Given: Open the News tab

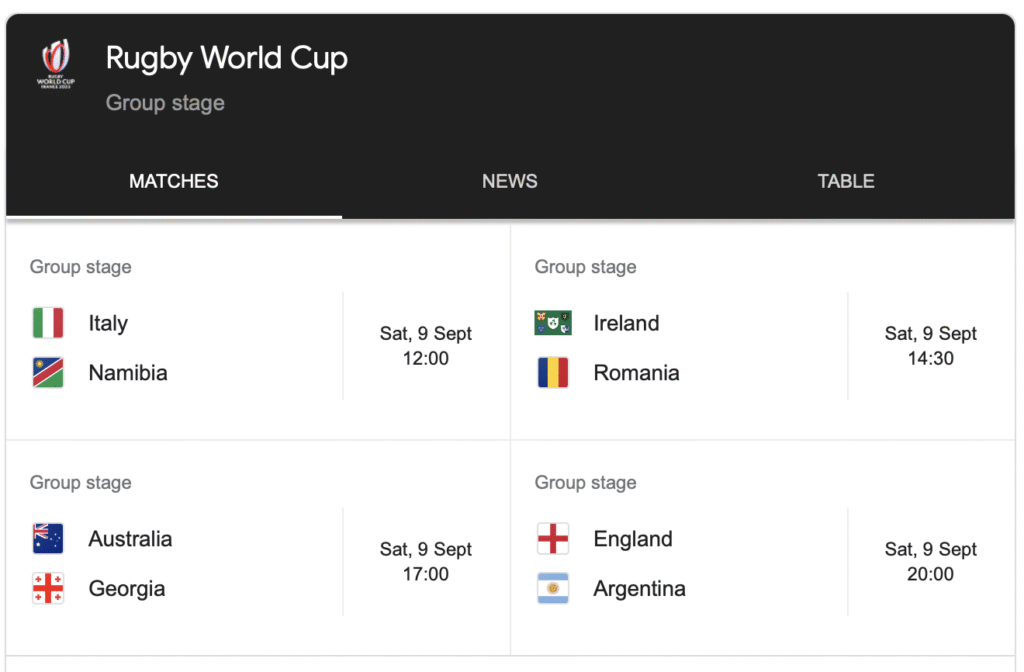Looking at the screenshot, I should 510,181.
